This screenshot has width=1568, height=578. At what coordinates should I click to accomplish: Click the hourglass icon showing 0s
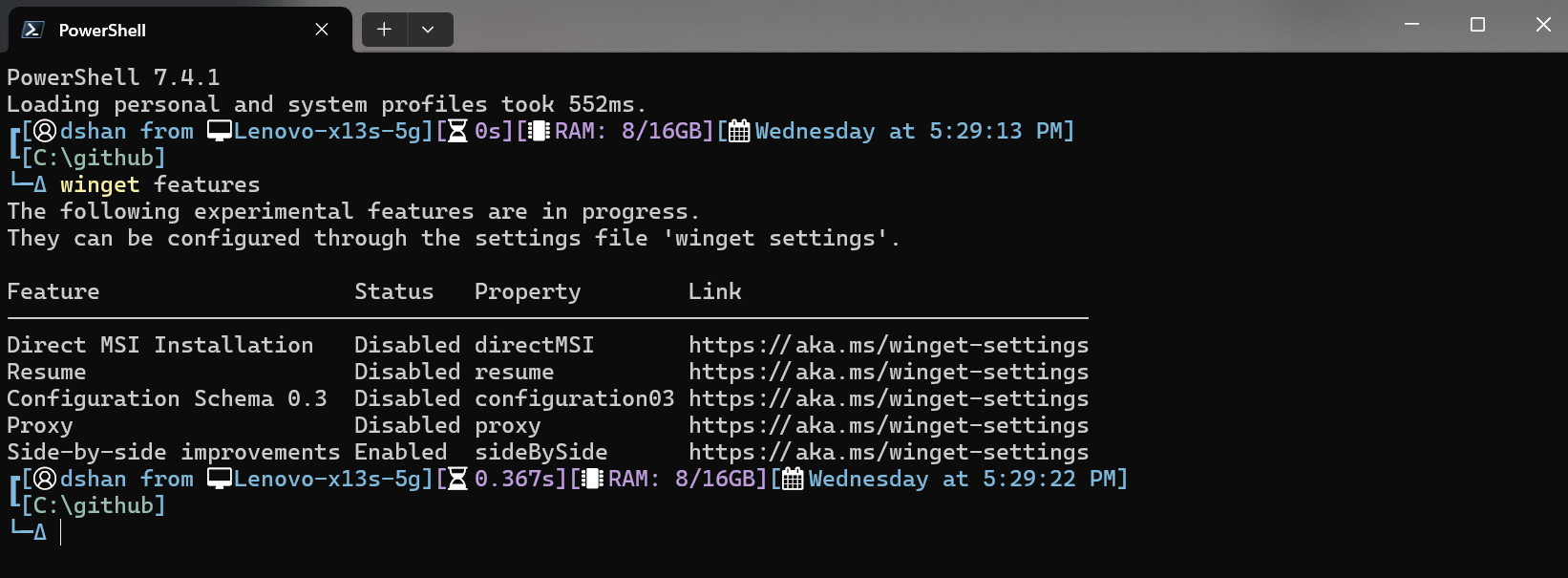[x=457, y=131]
